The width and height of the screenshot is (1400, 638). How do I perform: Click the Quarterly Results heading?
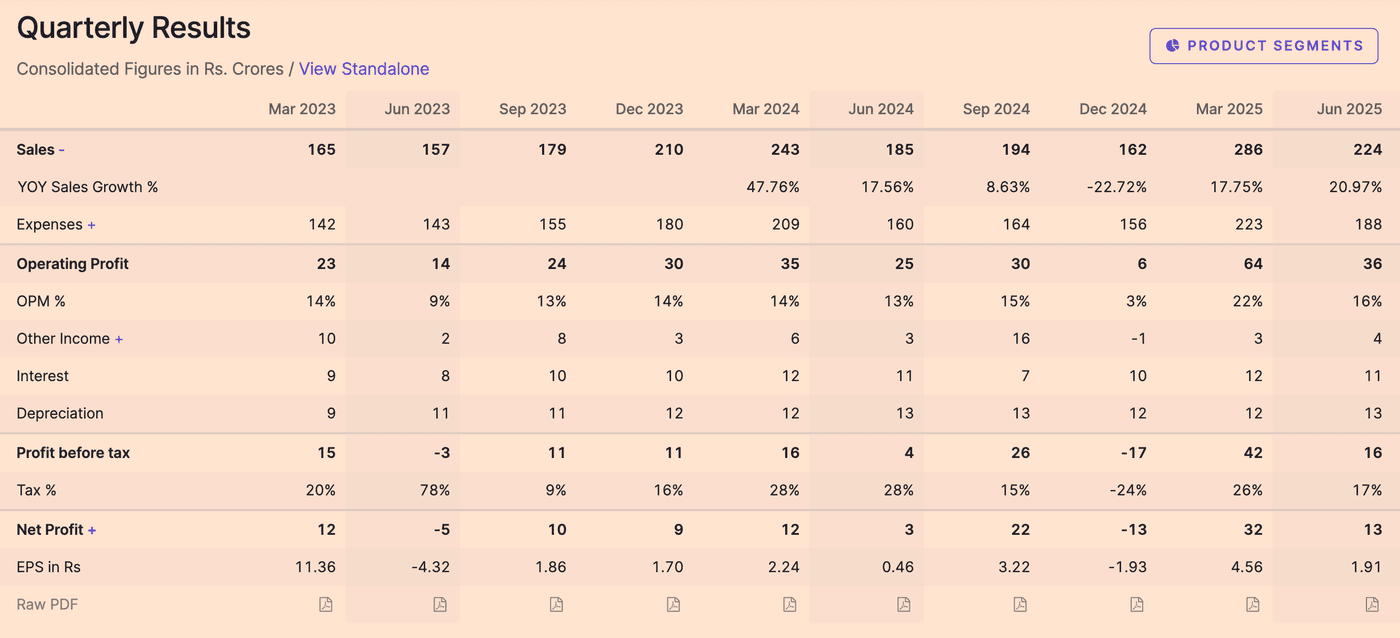coord(133,27)
